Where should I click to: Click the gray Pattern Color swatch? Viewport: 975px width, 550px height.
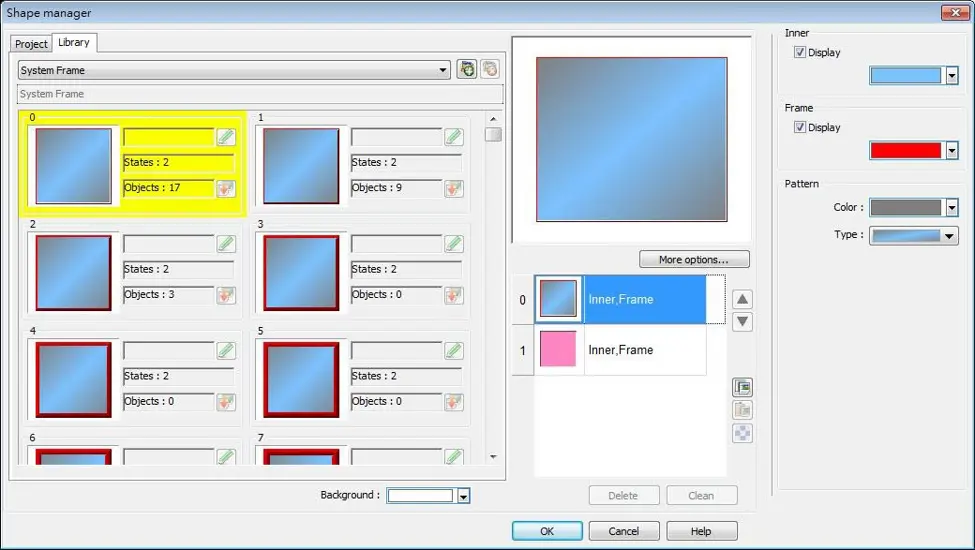(x=906, y=208)
